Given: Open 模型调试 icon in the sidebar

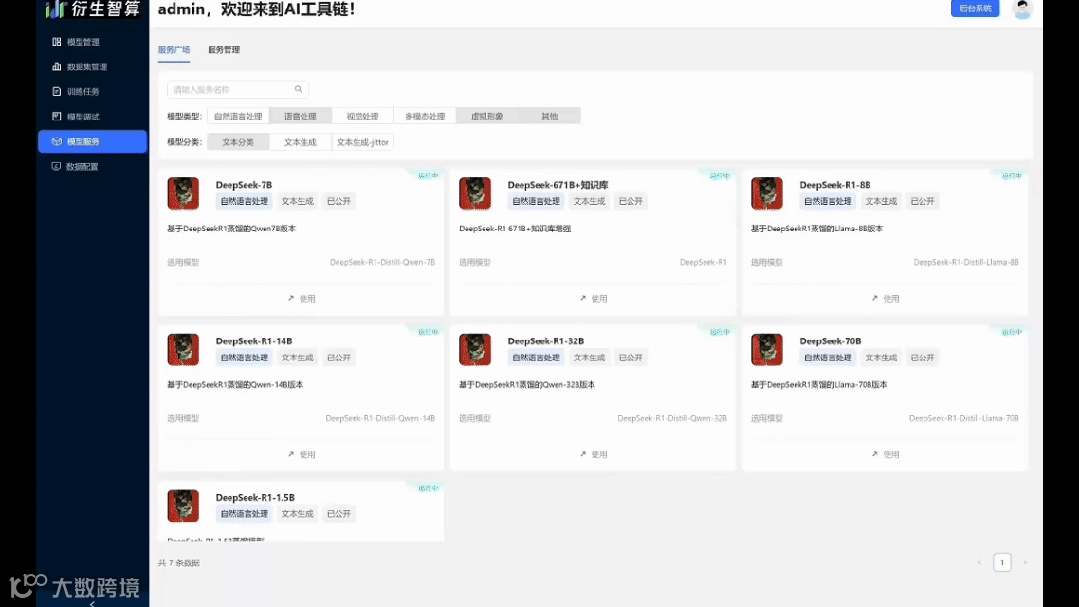Looking at the screenshot, I should [56, 116].
